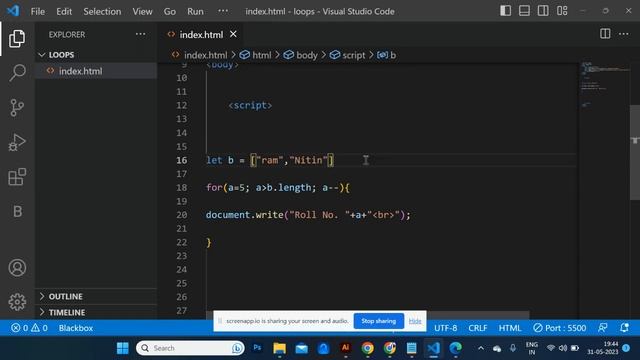Image resolution: width=640 pixels, height=360 pixels.
Task: Open the notifications bell icon
Action: pyautogui.click(x=624, y=328)
